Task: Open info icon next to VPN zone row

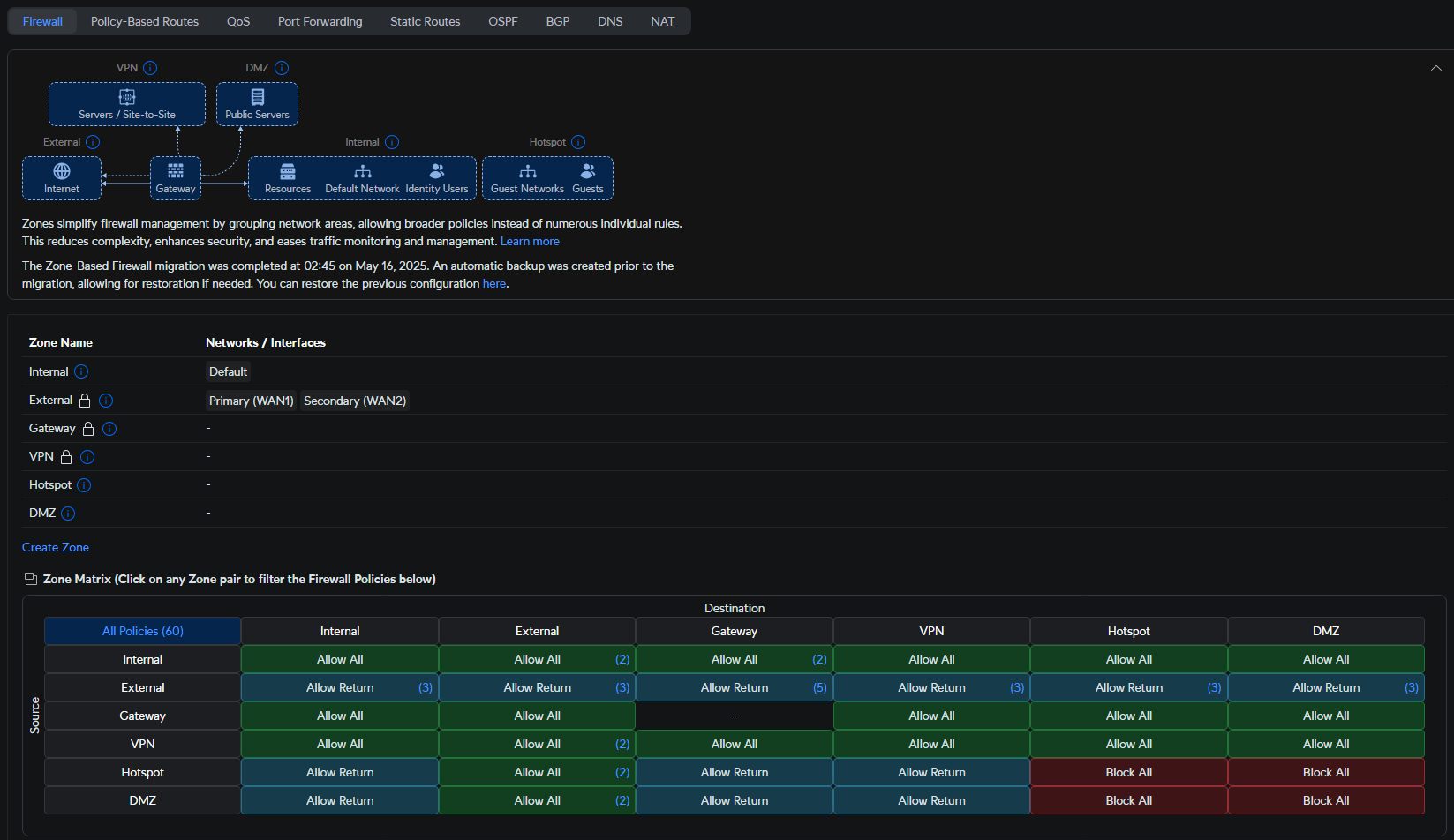Action: pos(87,457)
